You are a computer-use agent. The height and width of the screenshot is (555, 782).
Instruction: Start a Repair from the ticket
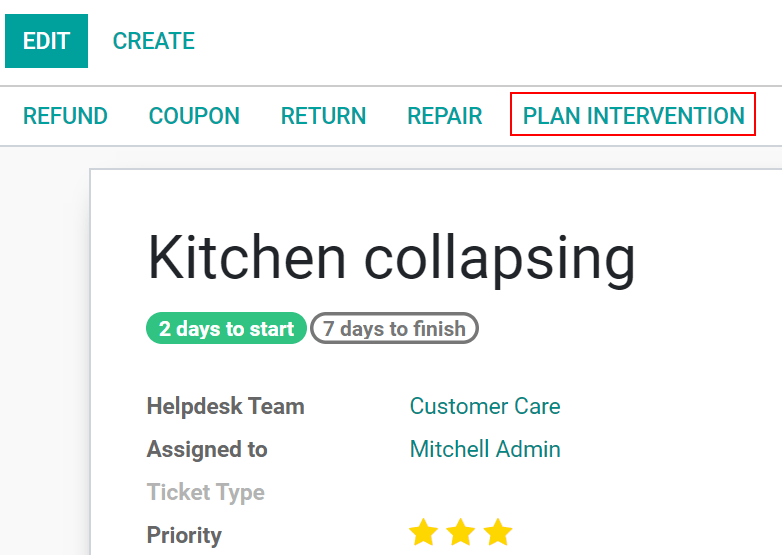click(445, 116)
